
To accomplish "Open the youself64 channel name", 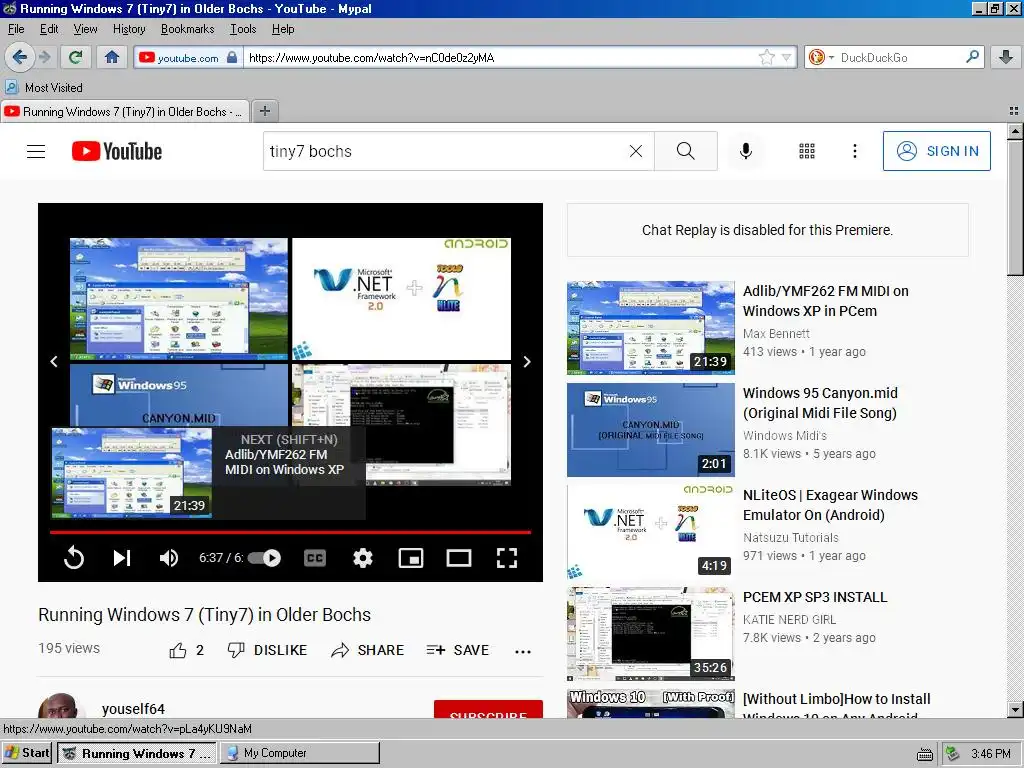I will point(133,709).
